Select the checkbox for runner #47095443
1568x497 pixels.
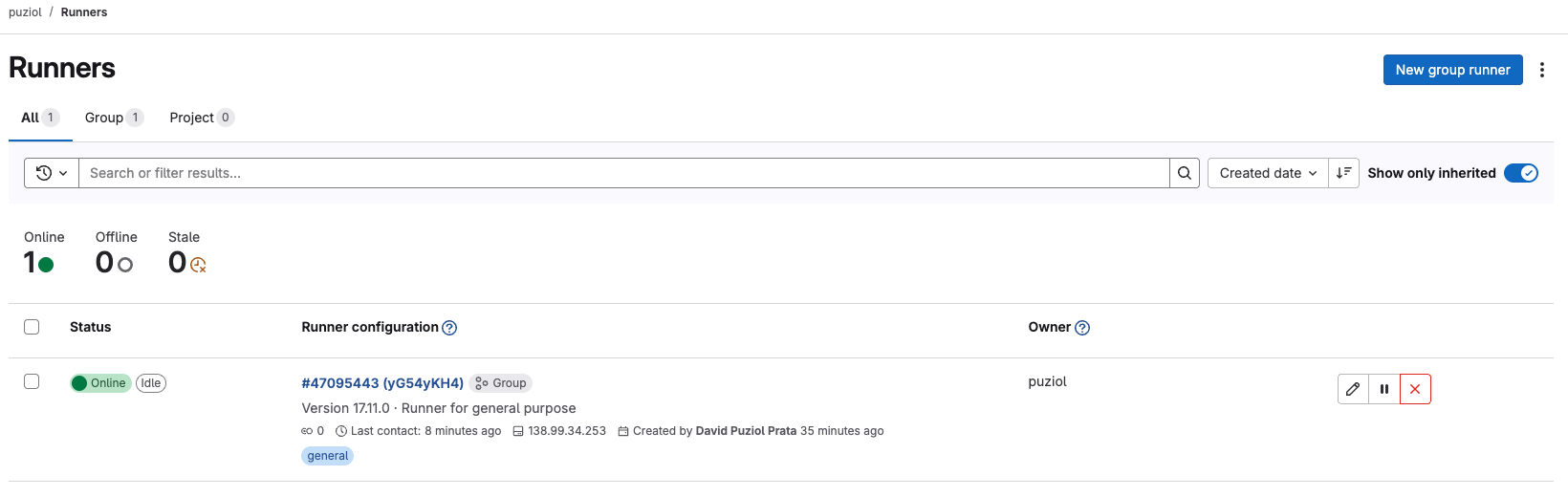[x=32, y=381]
